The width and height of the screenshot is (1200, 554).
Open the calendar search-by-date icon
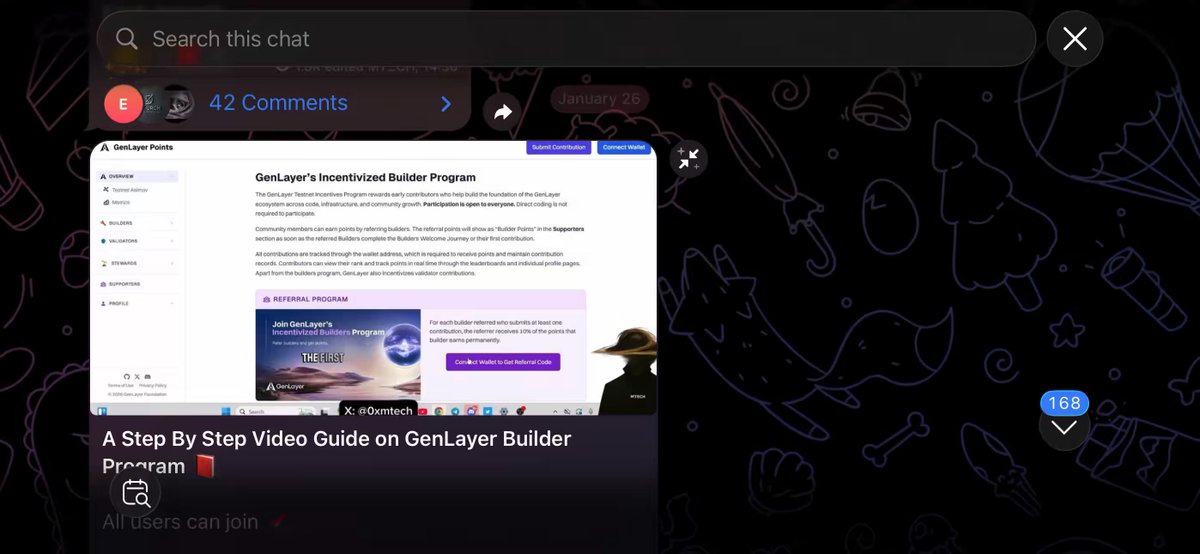pyautogui.click(x=135, y=493)
